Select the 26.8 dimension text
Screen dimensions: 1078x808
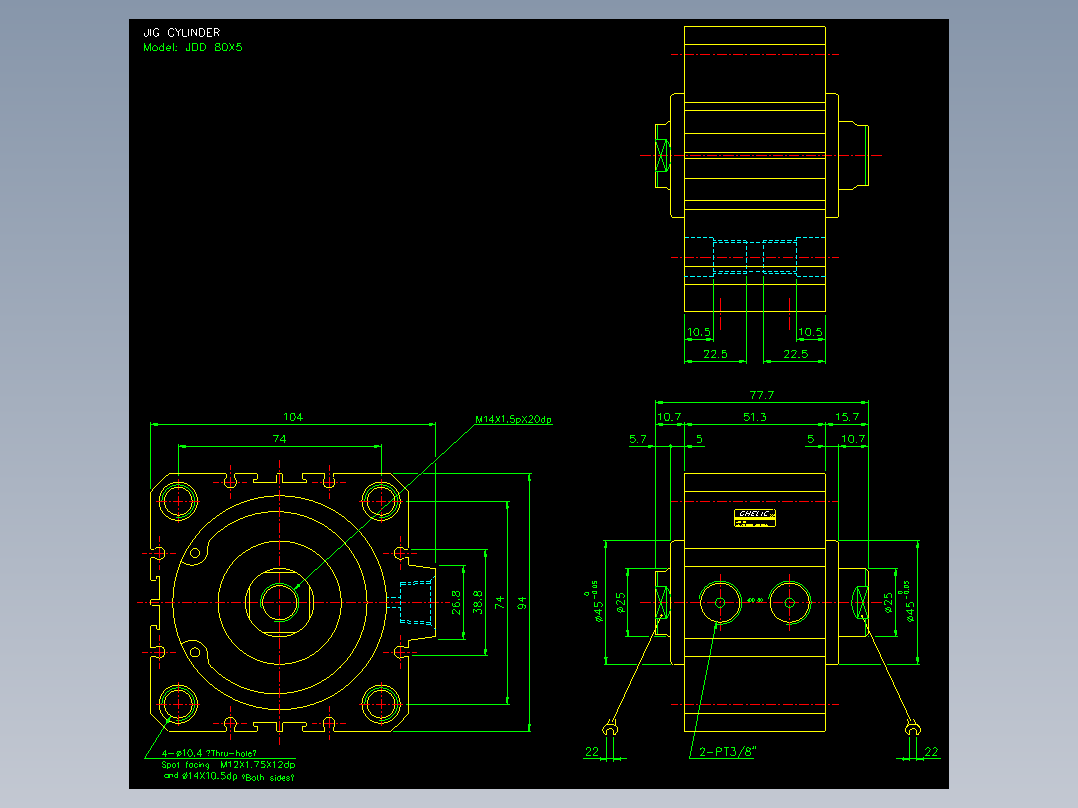pyautogui.click(x=456, y=602)
